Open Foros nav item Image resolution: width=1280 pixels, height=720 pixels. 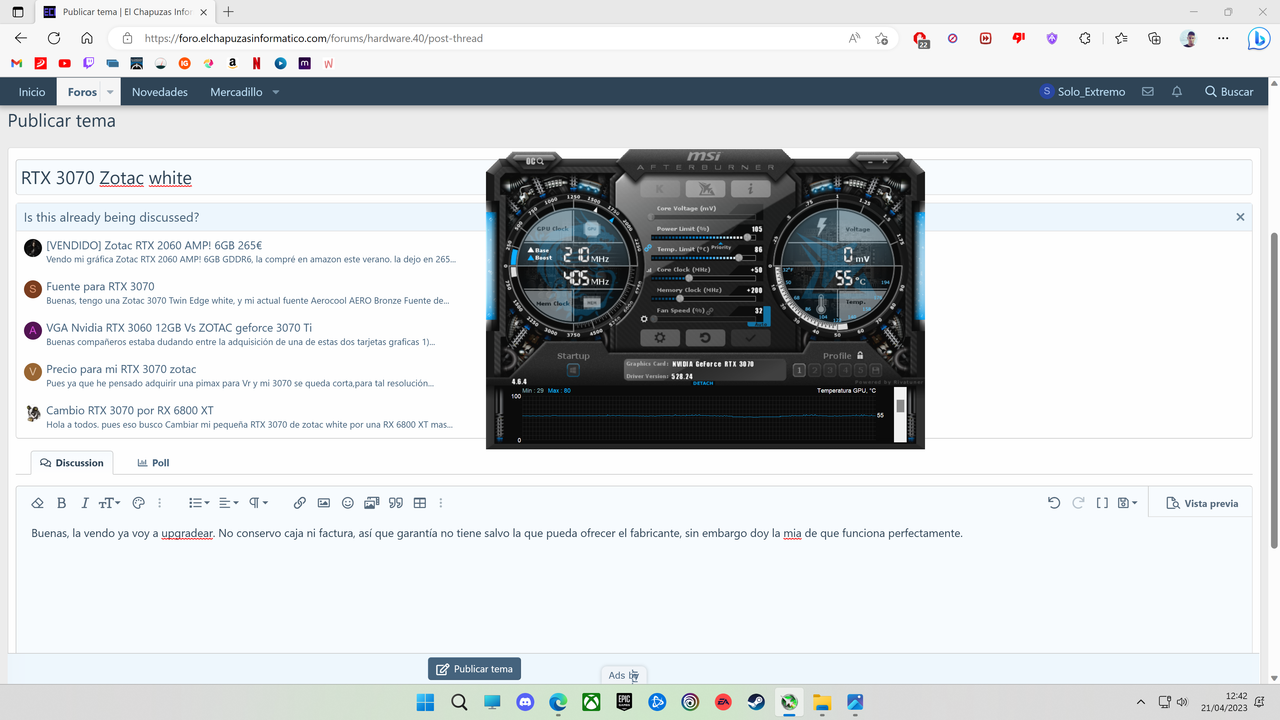coord(82,92)
